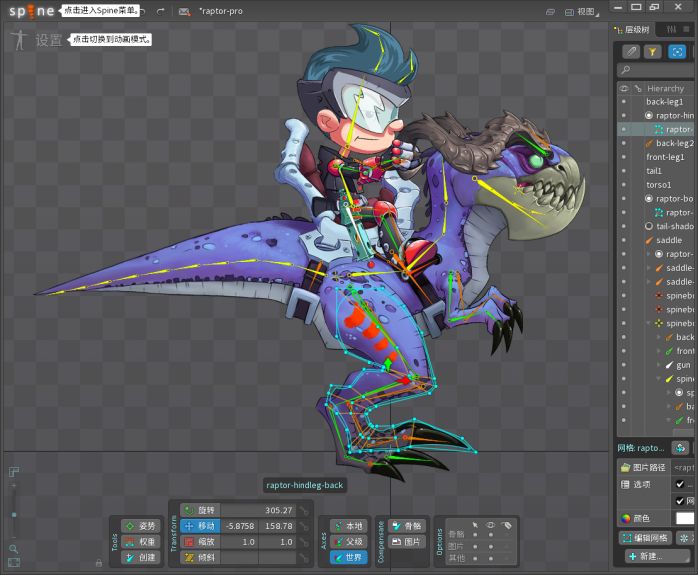The height and width of the screenshot is (575, 698).
Task: Click the 编辑网格 edit mesh button
Action: coord(645,538)
